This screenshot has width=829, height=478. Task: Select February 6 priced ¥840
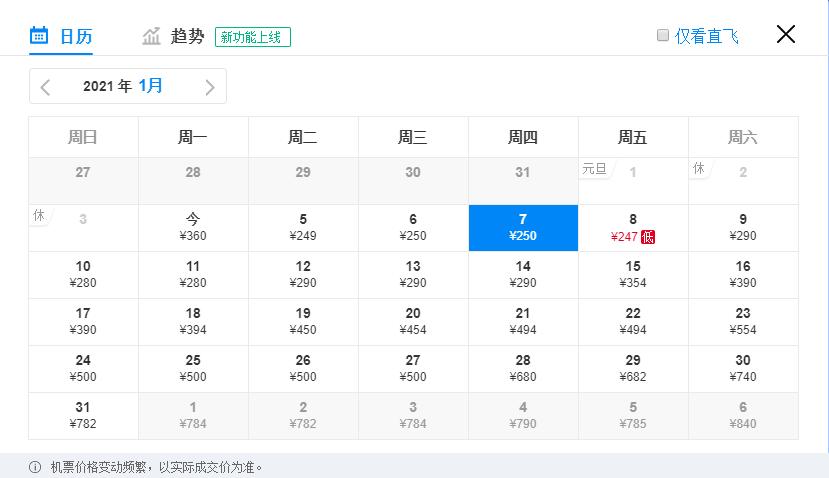click(x=743, y=416)
